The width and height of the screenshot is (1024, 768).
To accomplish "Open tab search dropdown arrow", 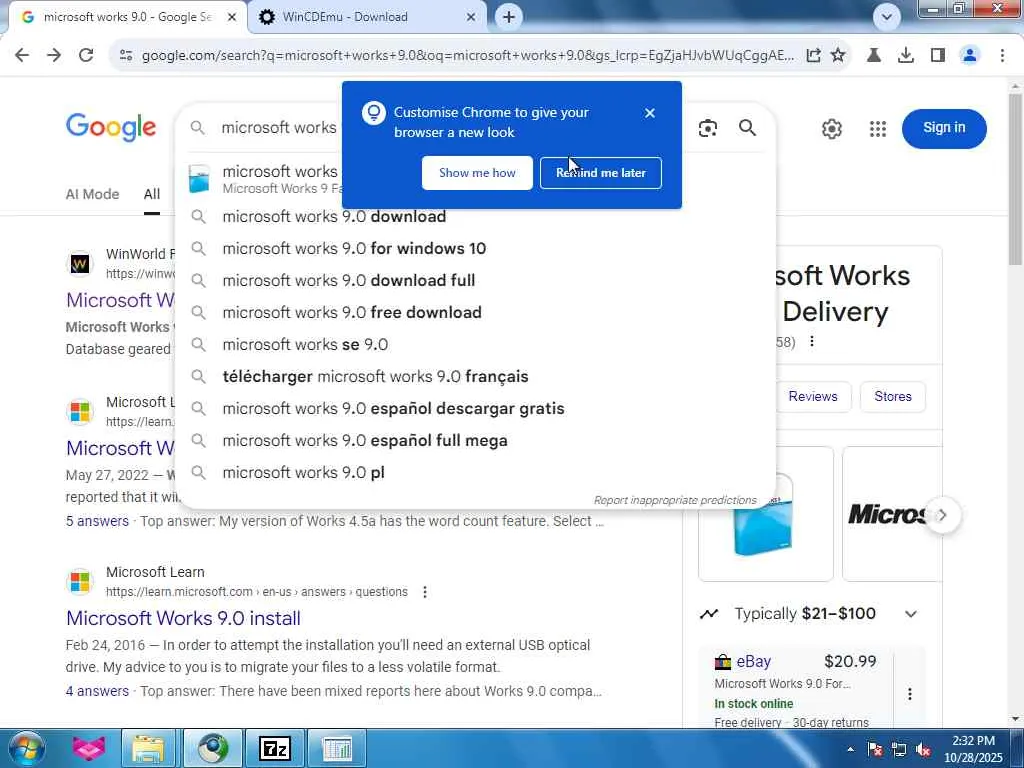I will pos(886,17).
